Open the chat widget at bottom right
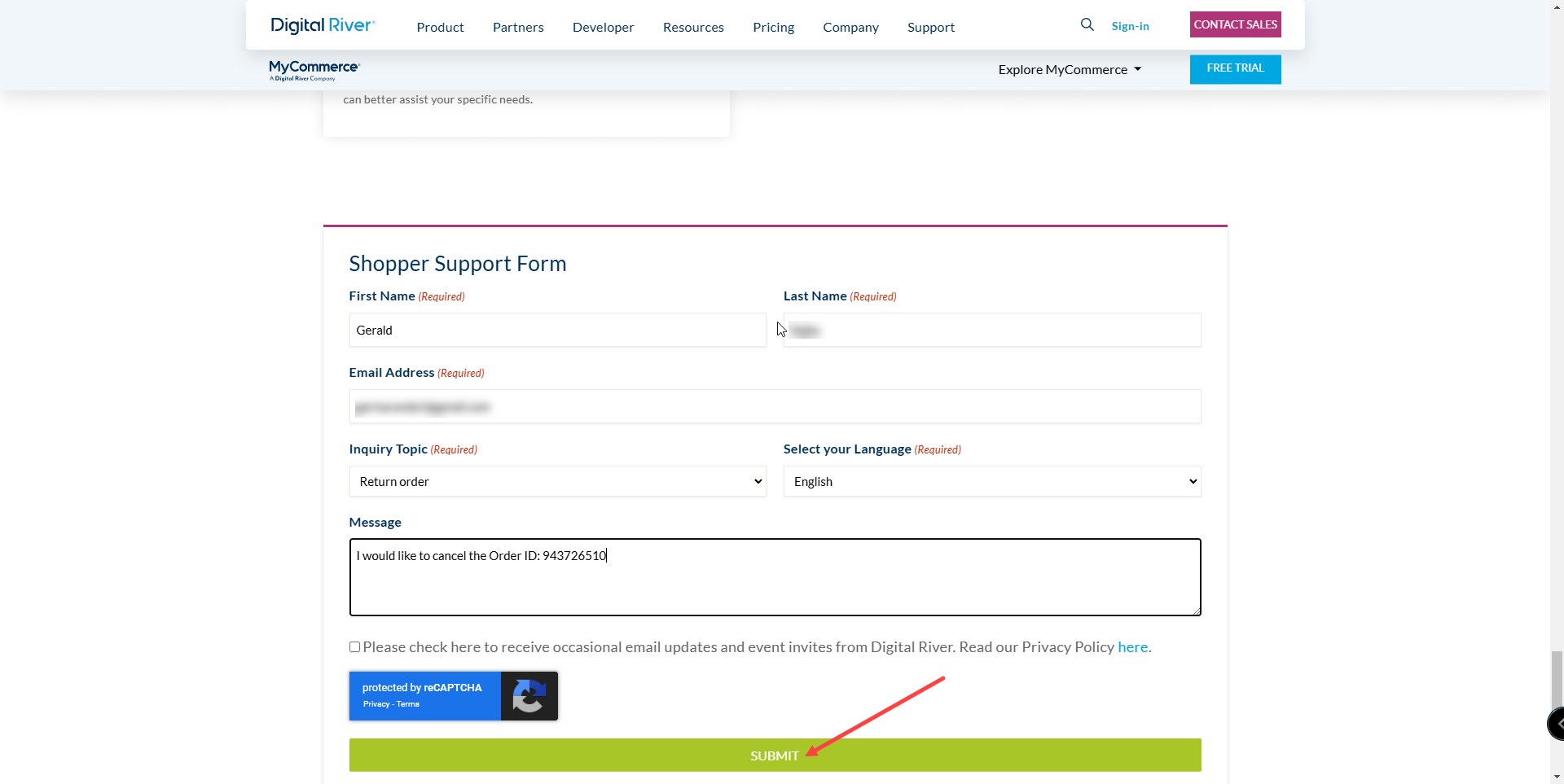The image size is (1564, 784). coord(1556,723)
